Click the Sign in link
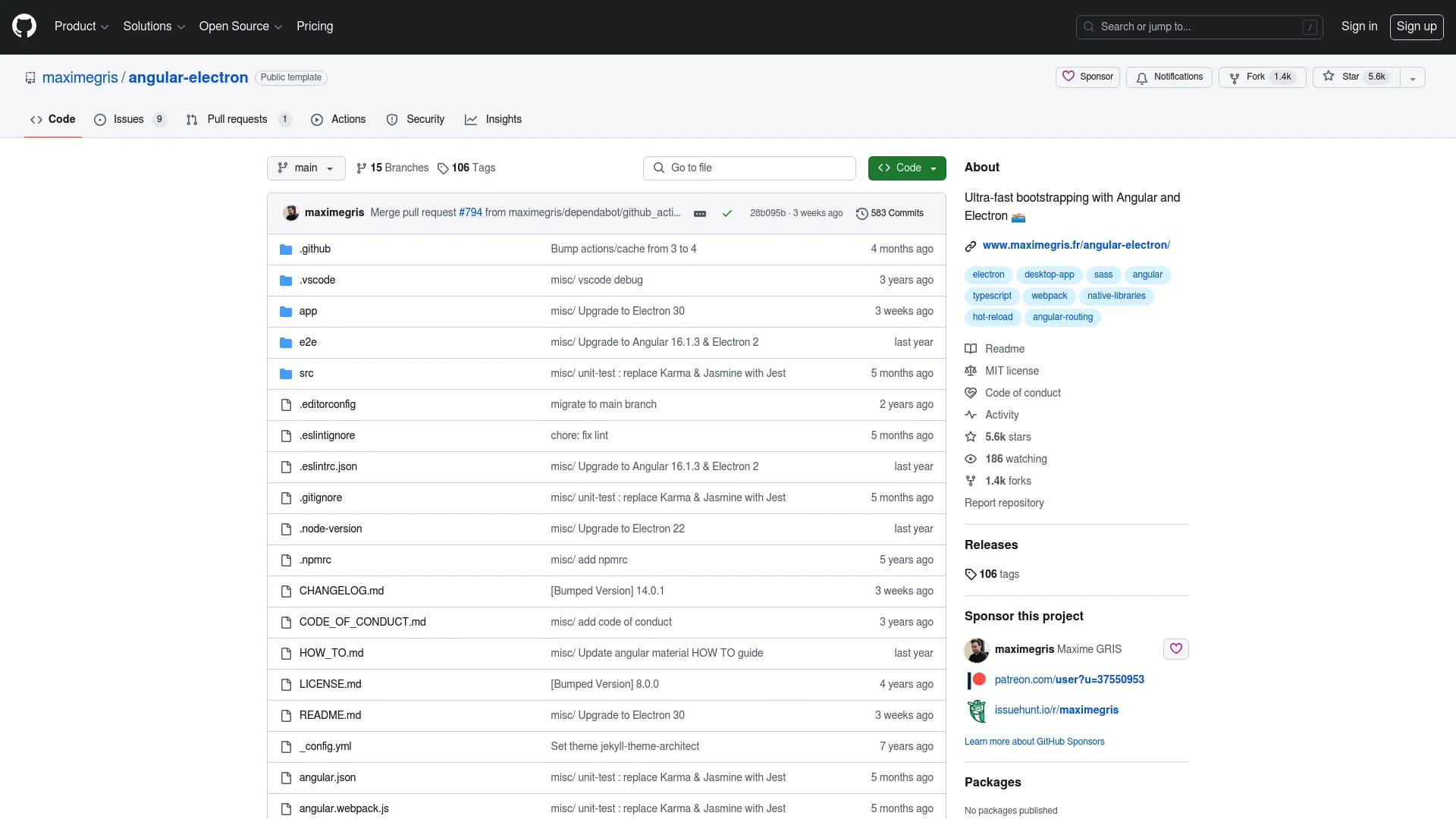Image resolution: width=1456 pixels, height=819 pixels. coord(1359,27)
